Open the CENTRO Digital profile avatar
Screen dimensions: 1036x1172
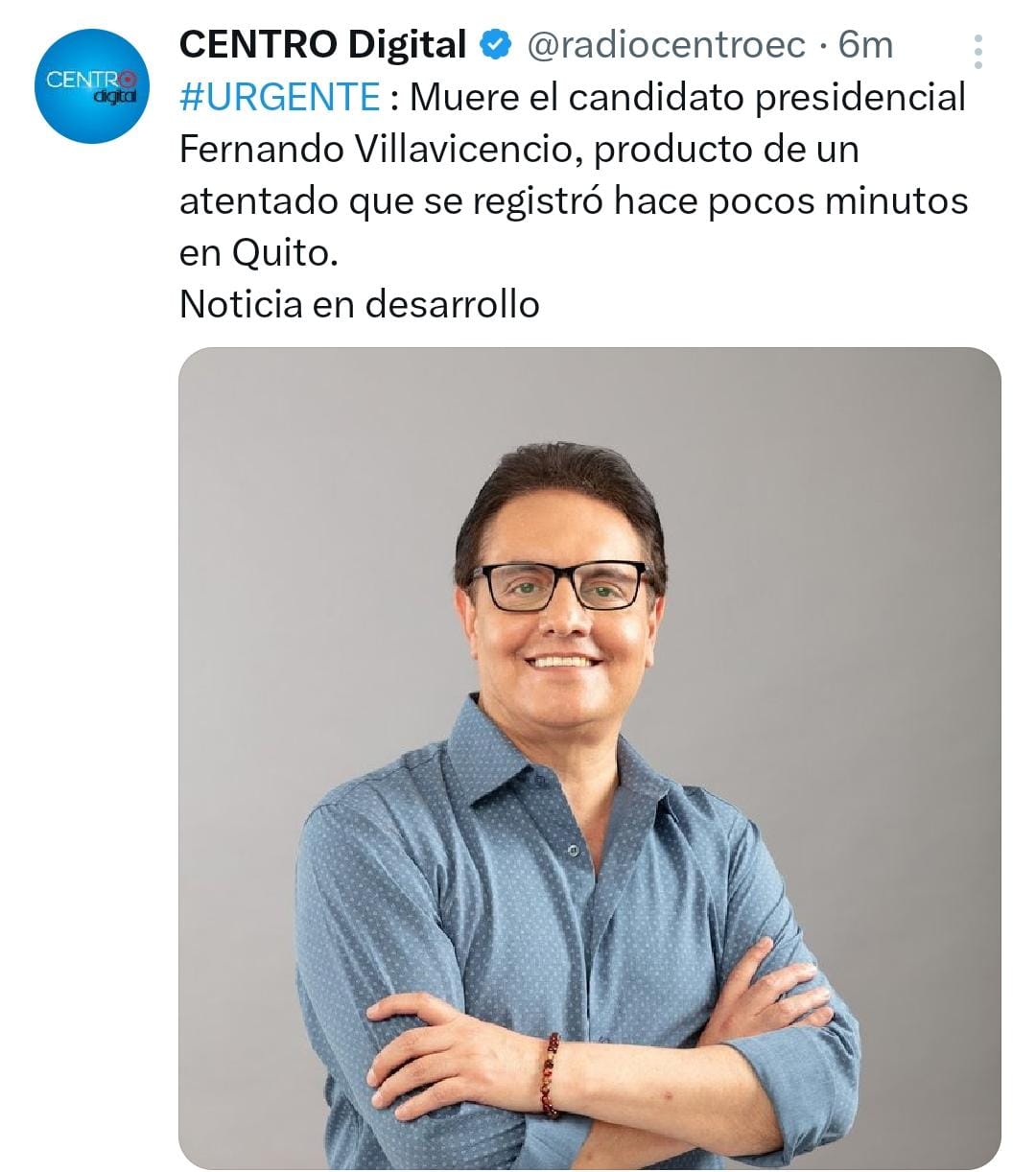[92, 86]
